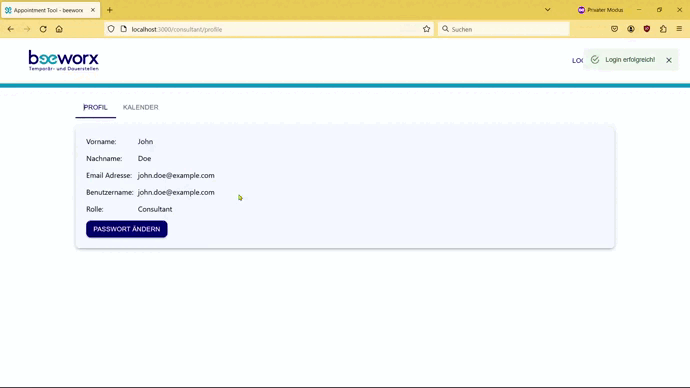Click the Login erfolgreich! toast text
This screenshot has width=690, height=388.
(630, 60)
